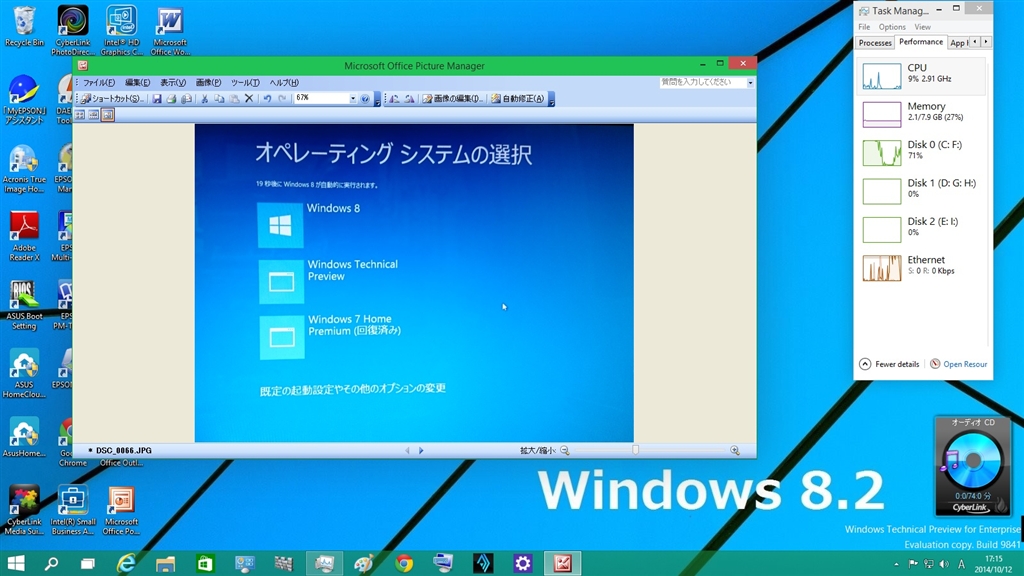
Task: Rotate the picture right using toolbar icon
Action: [409, 99]
